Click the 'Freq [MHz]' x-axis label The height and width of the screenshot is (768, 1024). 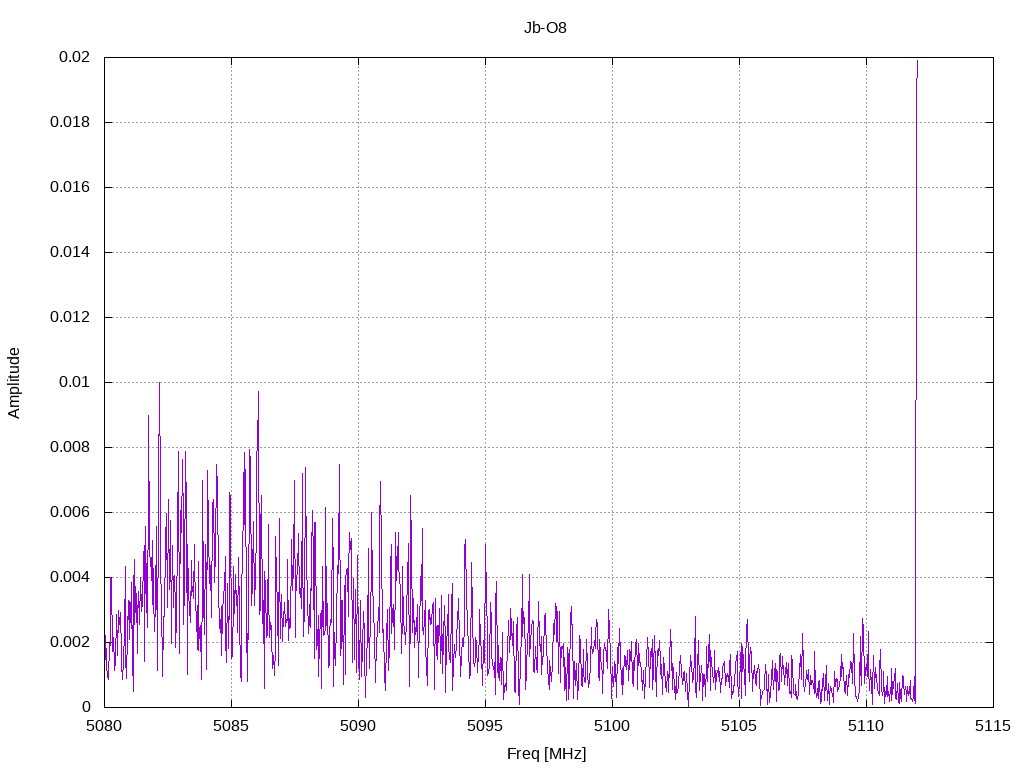click(547, 754)
